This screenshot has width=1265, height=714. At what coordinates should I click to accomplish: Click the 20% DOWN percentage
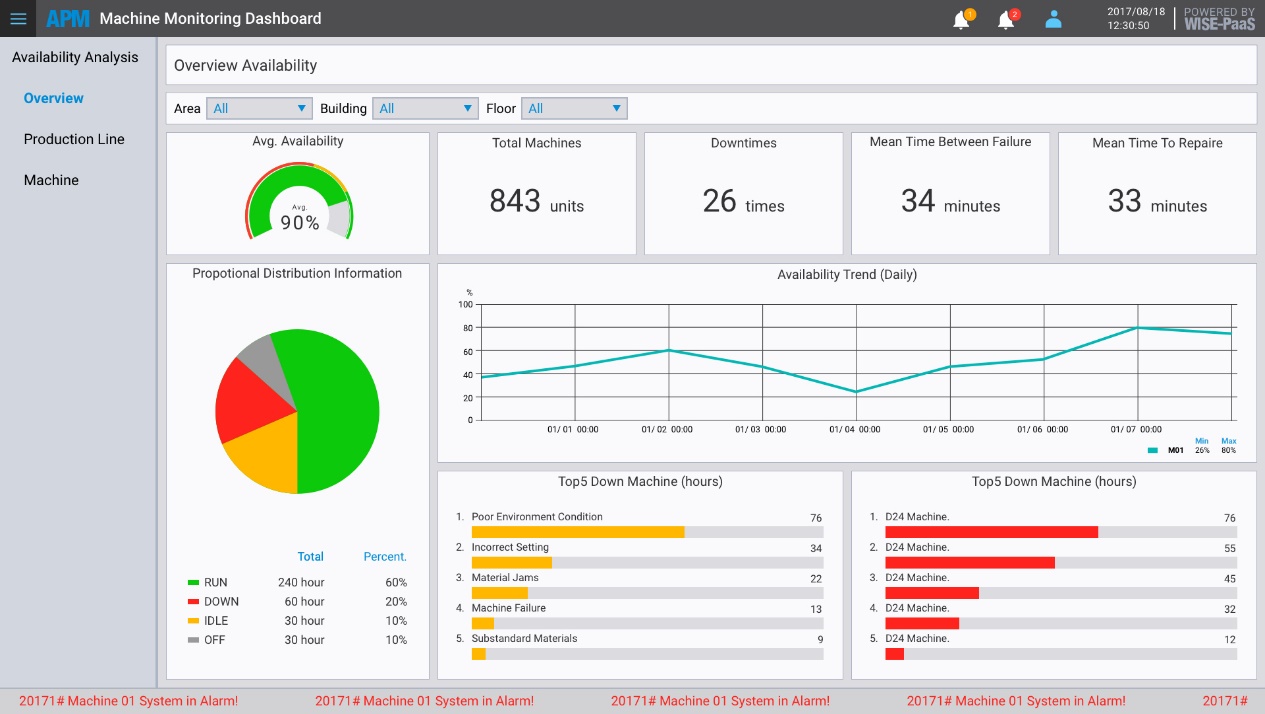point(396,601)
